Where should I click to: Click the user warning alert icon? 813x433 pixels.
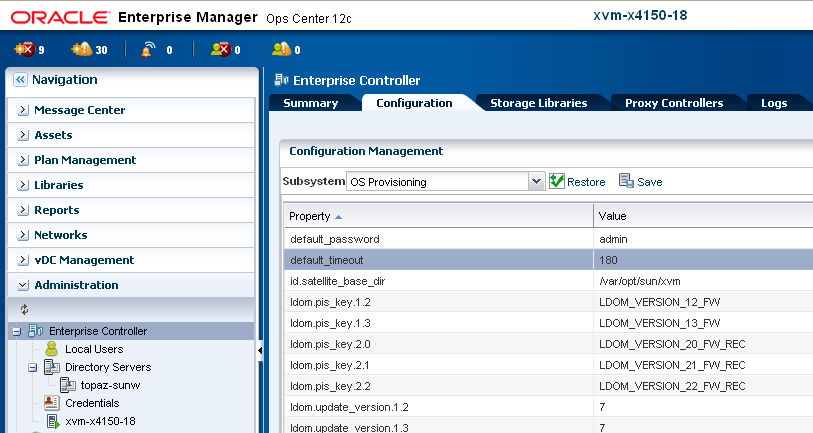281,49
